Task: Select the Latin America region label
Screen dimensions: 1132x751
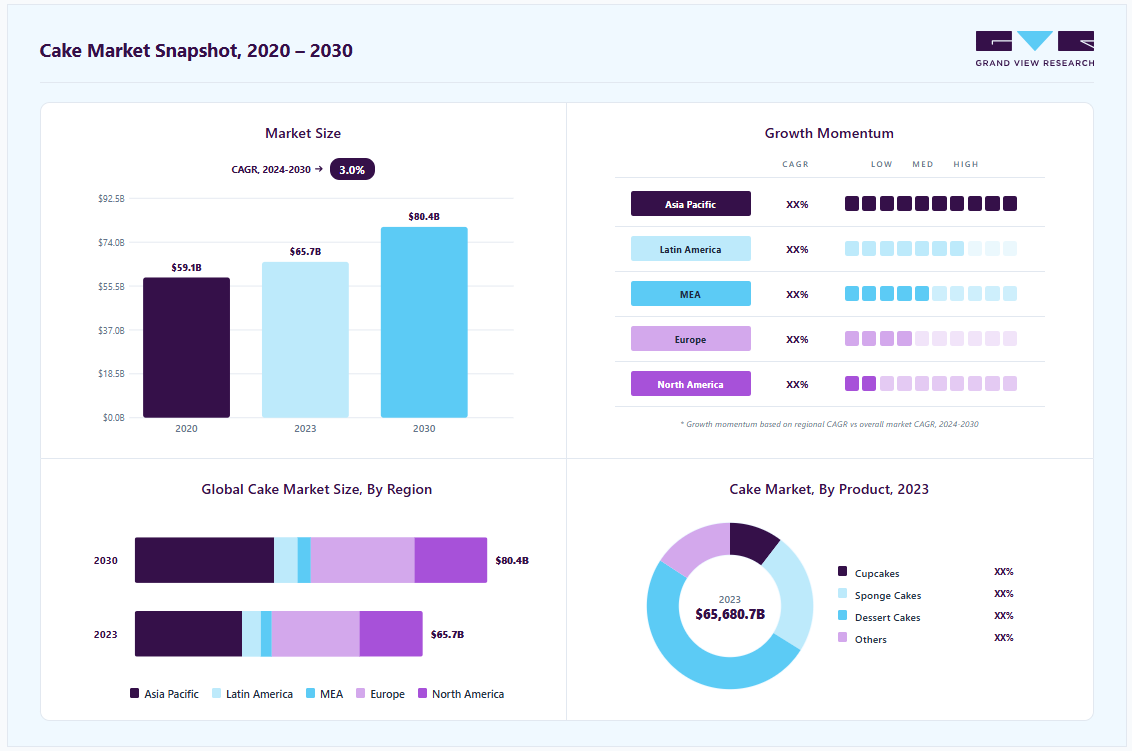Action: tap(690, 248)
